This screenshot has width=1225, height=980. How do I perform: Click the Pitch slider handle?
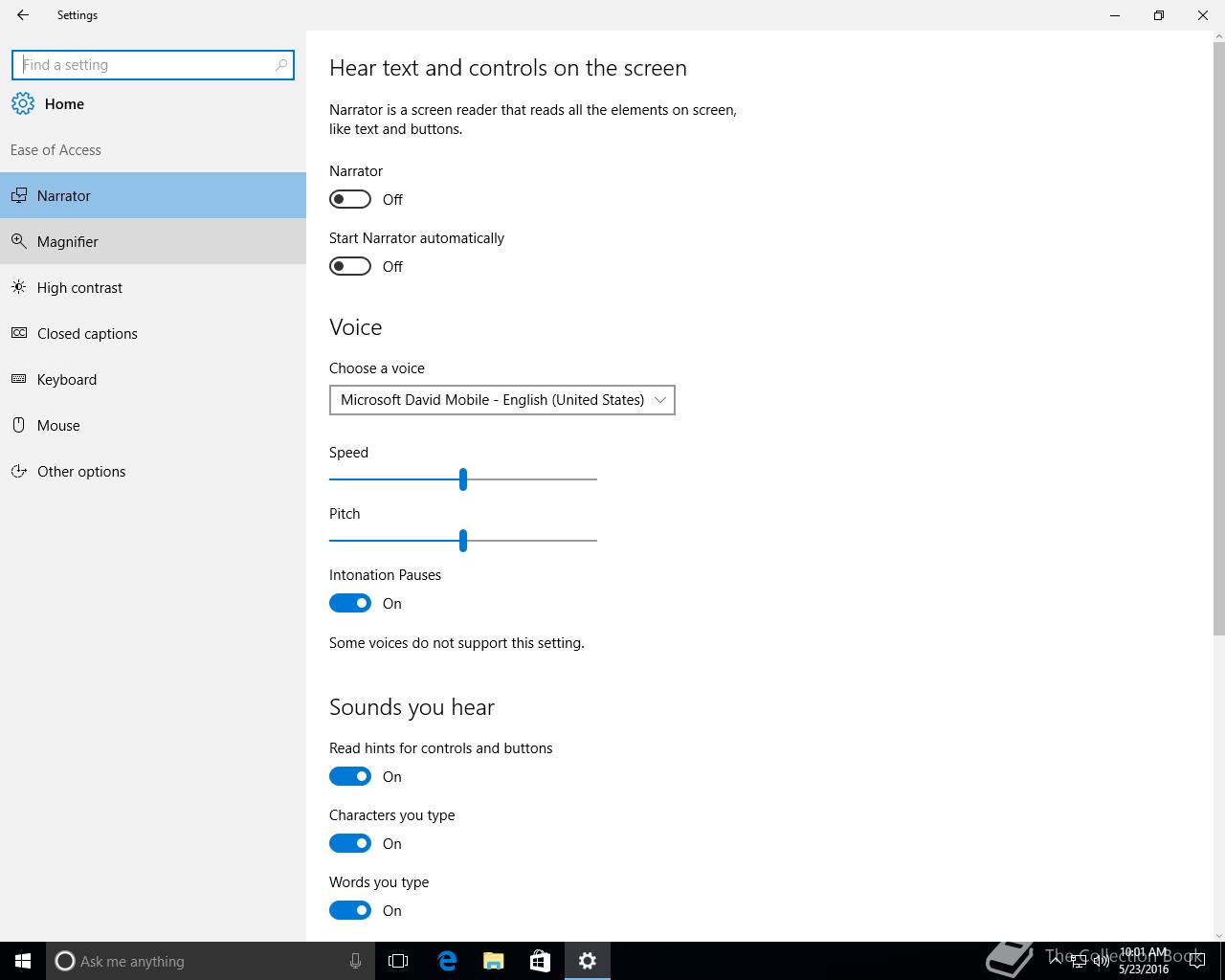463,540
